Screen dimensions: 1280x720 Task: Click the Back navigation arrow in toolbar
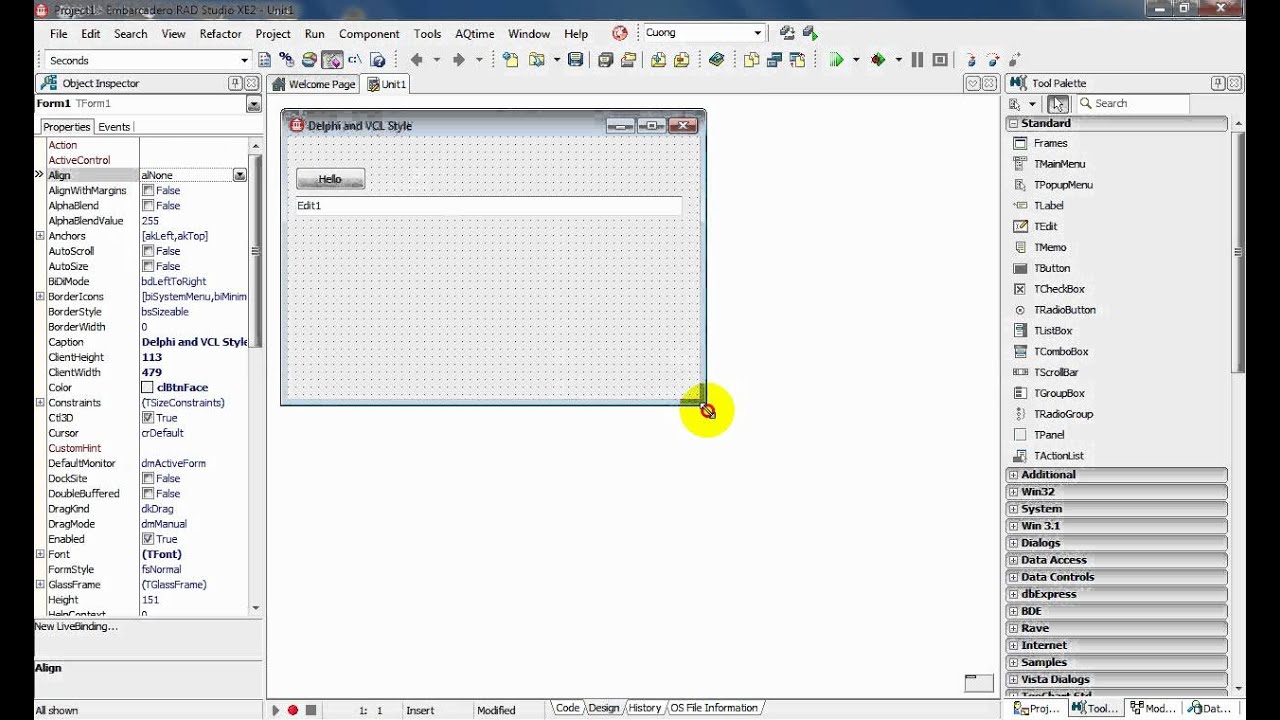[x=417, y=60]
